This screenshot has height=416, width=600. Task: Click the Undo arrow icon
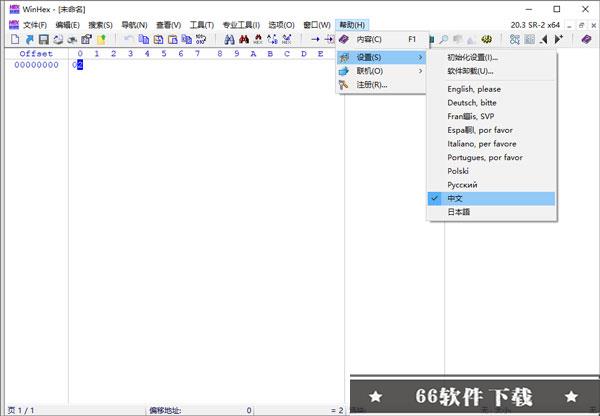point(129,39)
